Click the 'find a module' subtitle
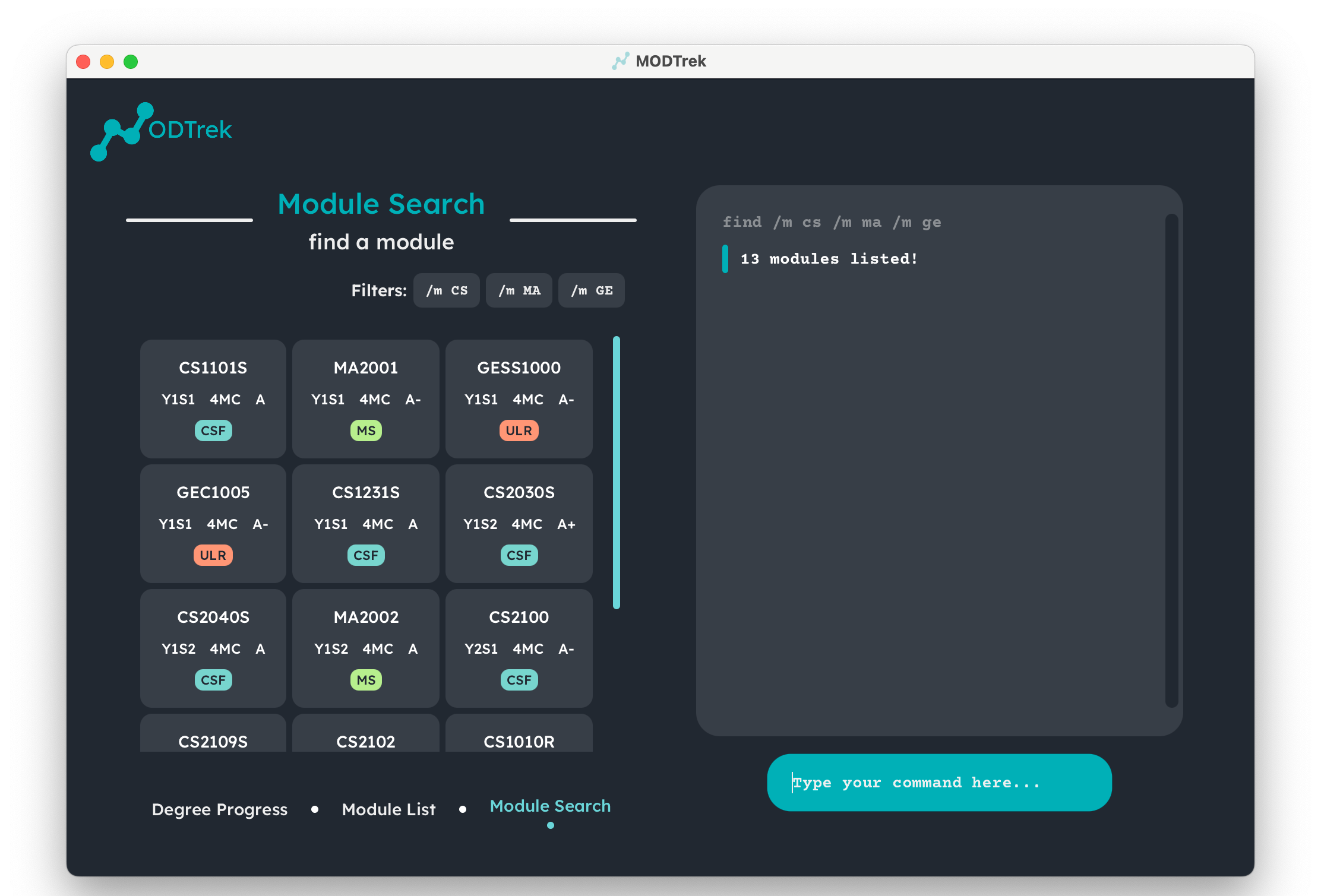The height and width of the screenshot is (896, 1321). tap(381, 242)
